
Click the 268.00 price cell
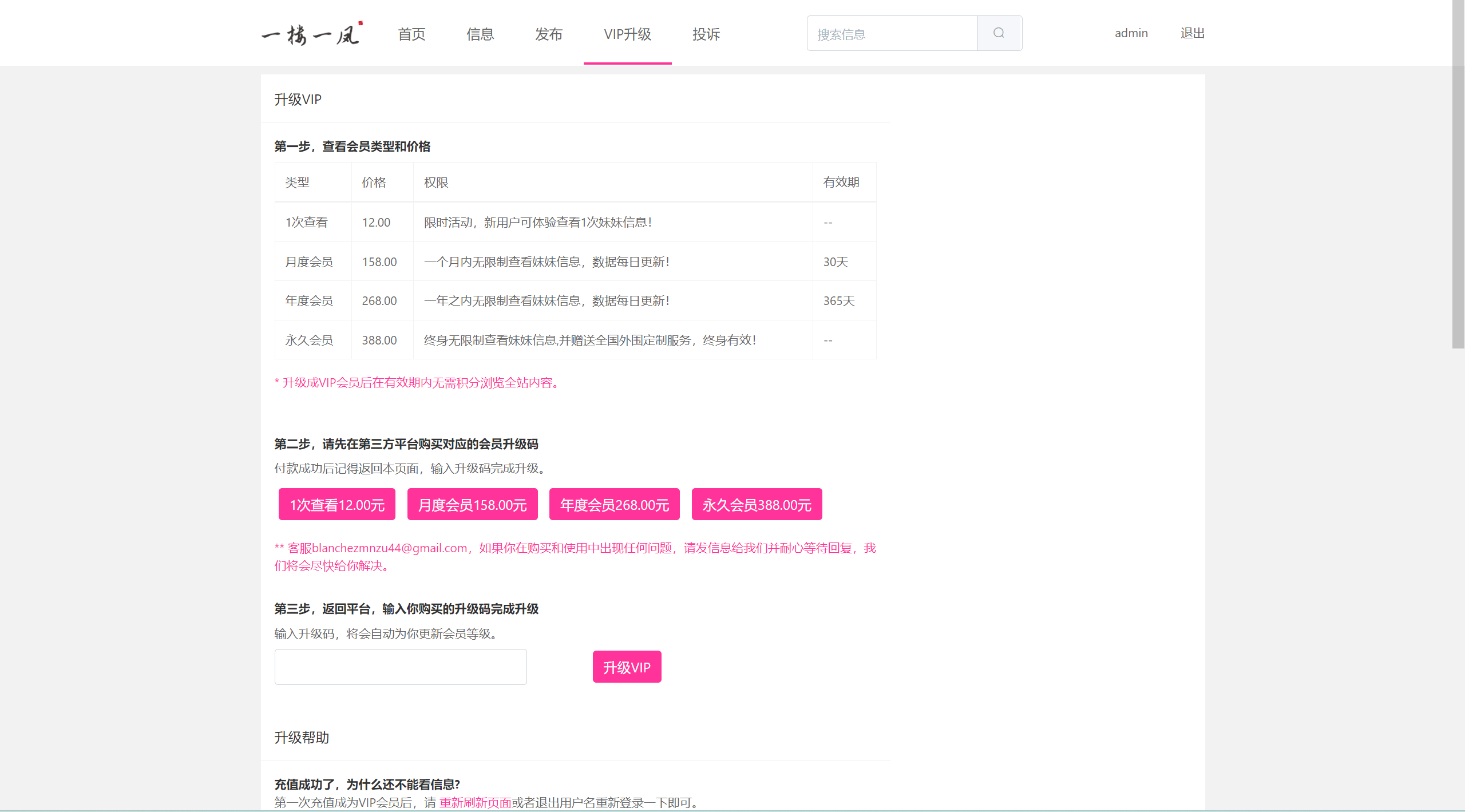(x=382, y=300)
